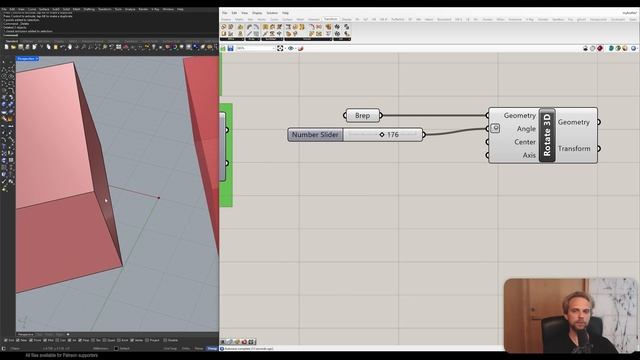This screenshot has width=640, height=360.
Task: Select the Transform tab in Grasshopper ribbon
Action: click(x=330, y=19)
